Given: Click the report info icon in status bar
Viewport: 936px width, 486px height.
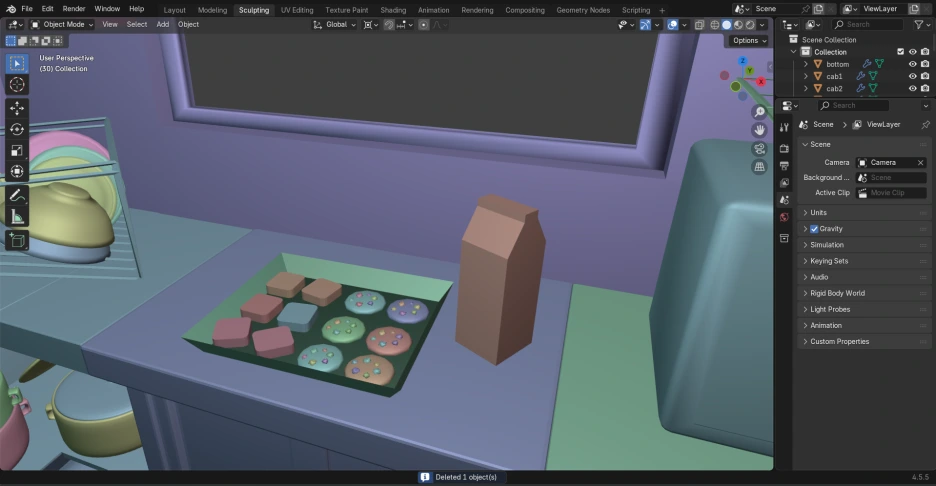Looking at the screenshot, I should [x=425, y=477].
